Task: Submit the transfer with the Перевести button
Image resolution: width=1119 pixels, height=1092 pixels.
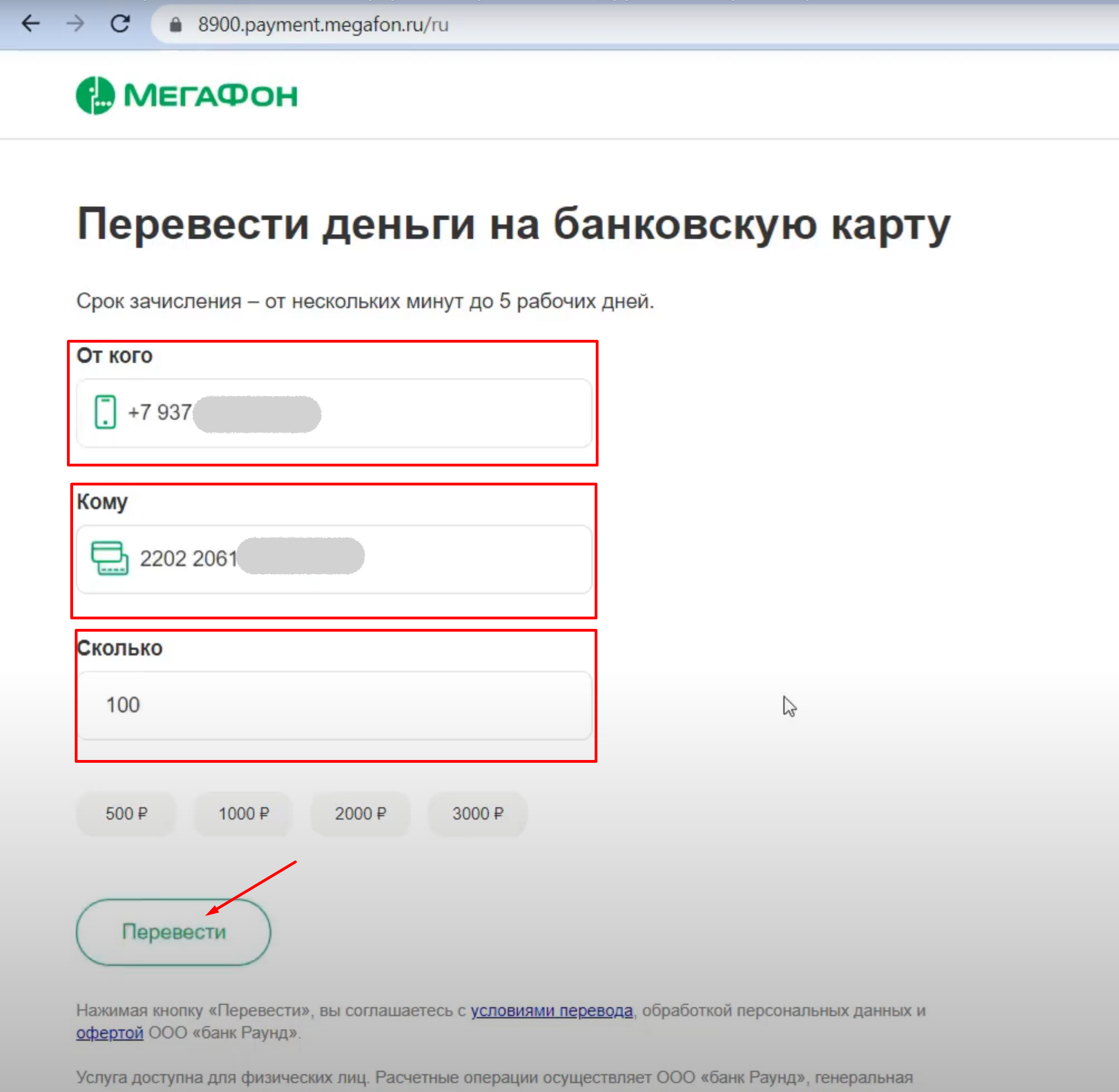Action: click(173, 931)
